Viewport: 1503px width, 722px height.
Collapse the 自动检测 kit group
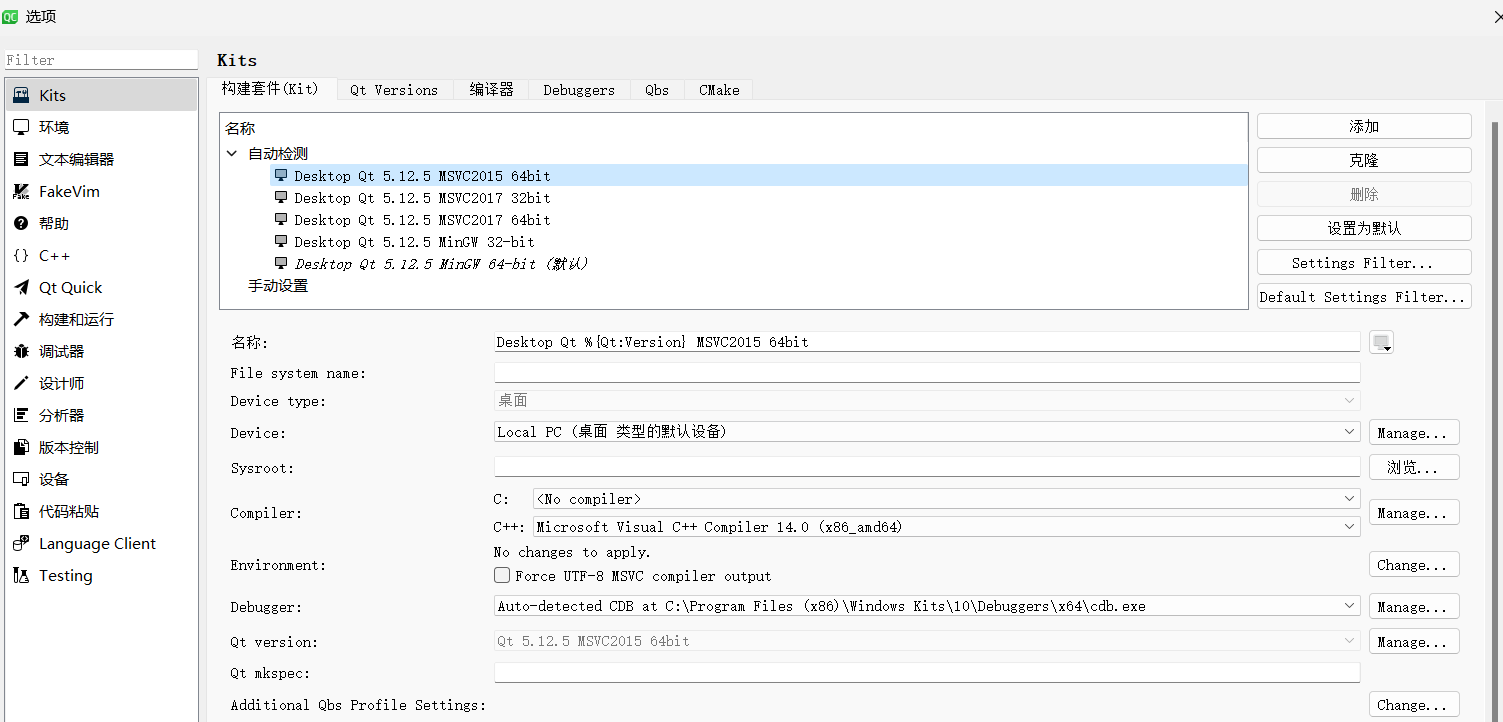232,154
